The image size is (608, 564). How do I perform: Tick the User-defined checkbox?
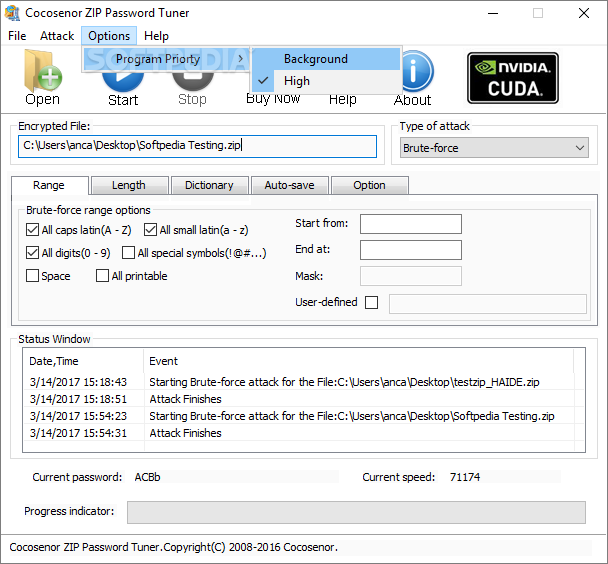point(371,302)
